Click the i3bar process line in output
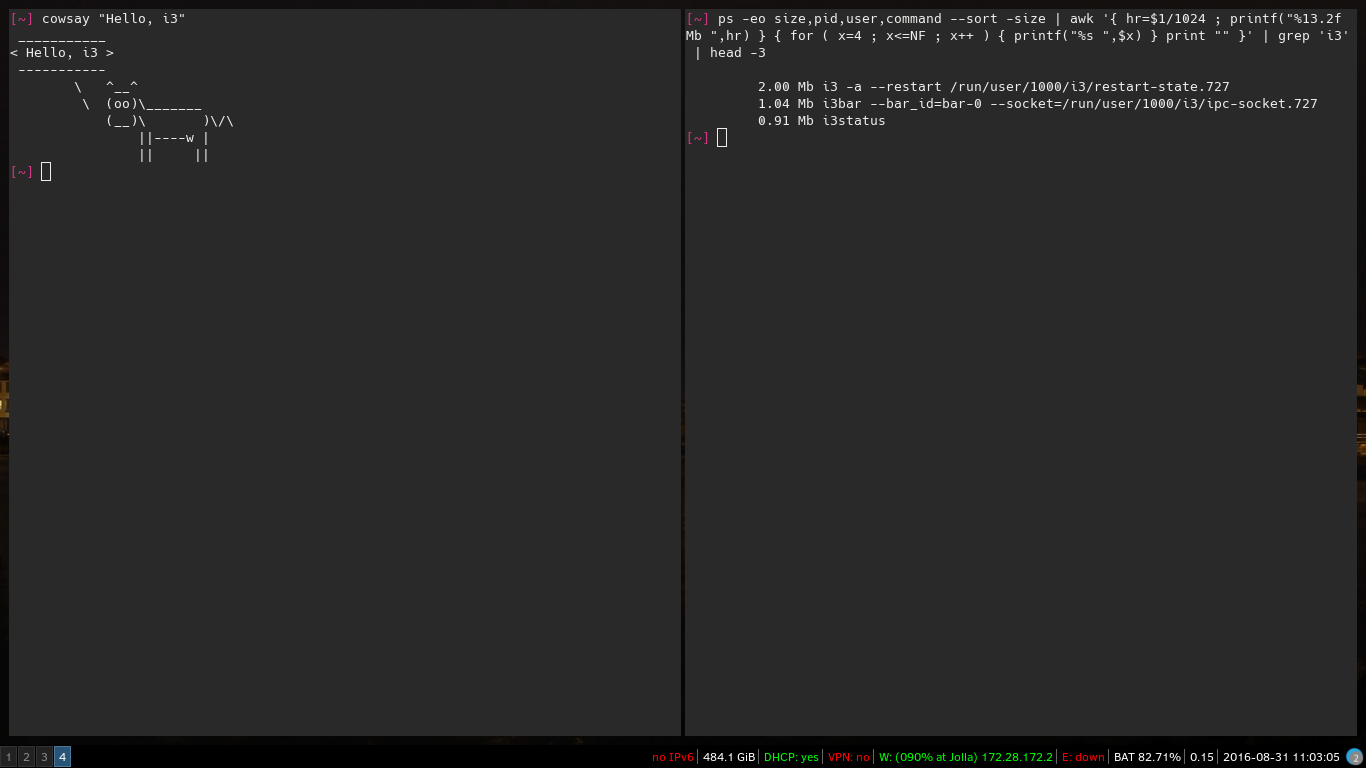 tap(1037, 104)
